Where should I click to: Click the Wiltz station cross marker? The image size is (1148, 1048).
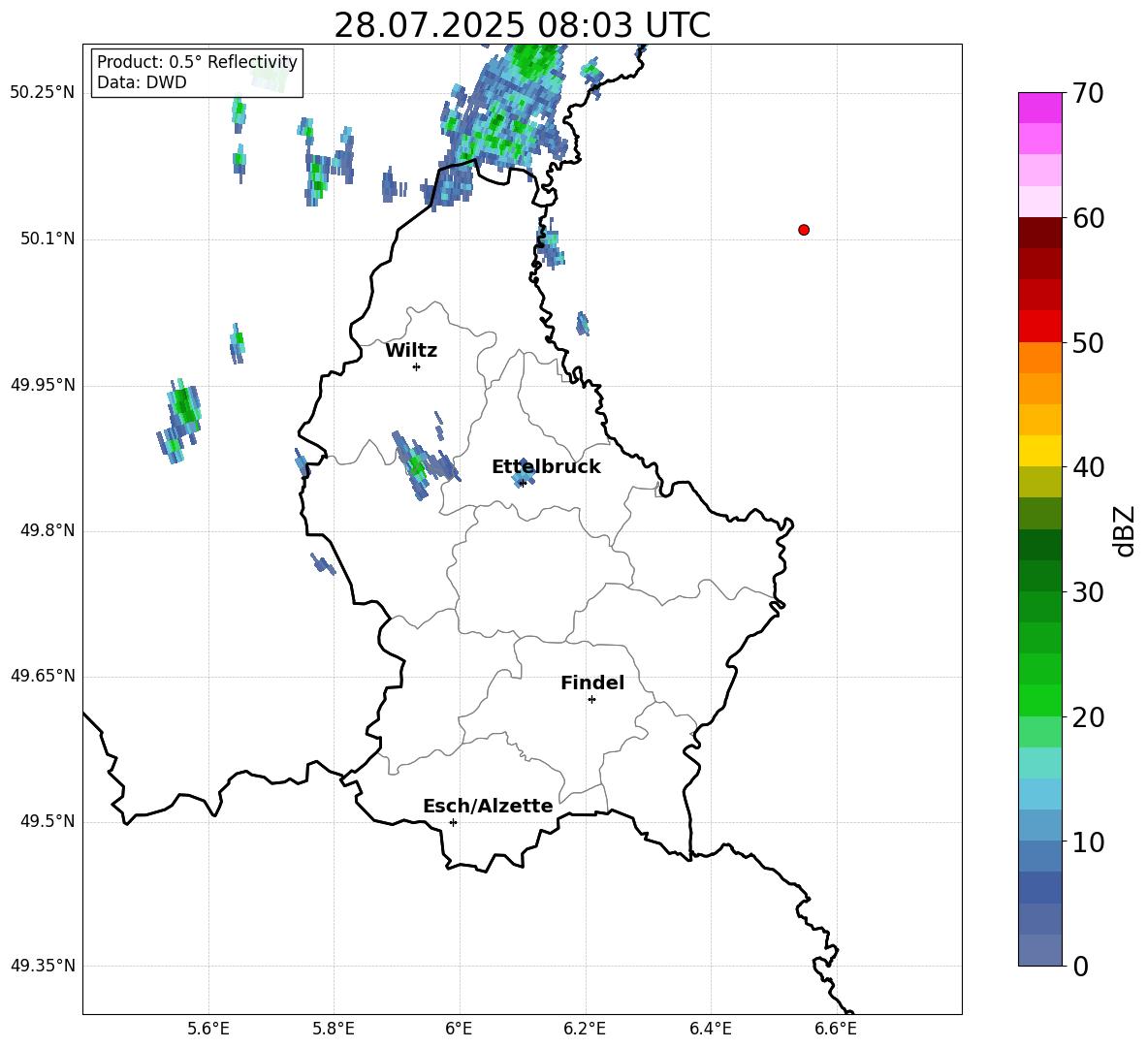pyautogui.click(x=417, y=366)
